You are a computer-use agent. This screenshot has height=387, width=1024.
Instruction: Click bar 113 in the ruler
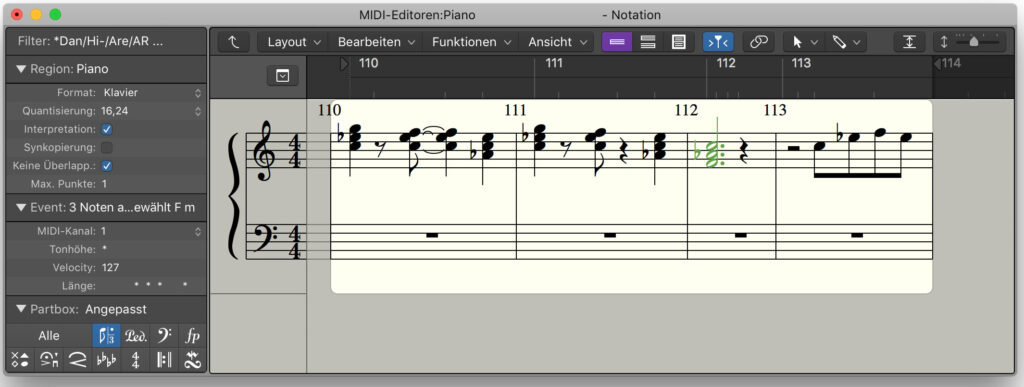point(801,63)
